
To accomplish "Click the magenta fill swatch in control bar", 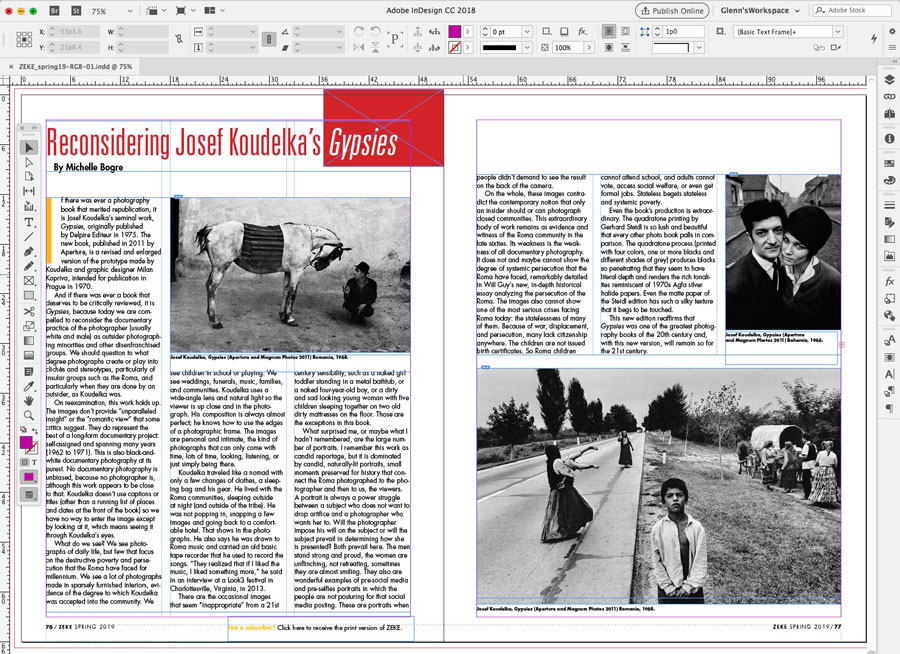I will (x=455, y=32).
